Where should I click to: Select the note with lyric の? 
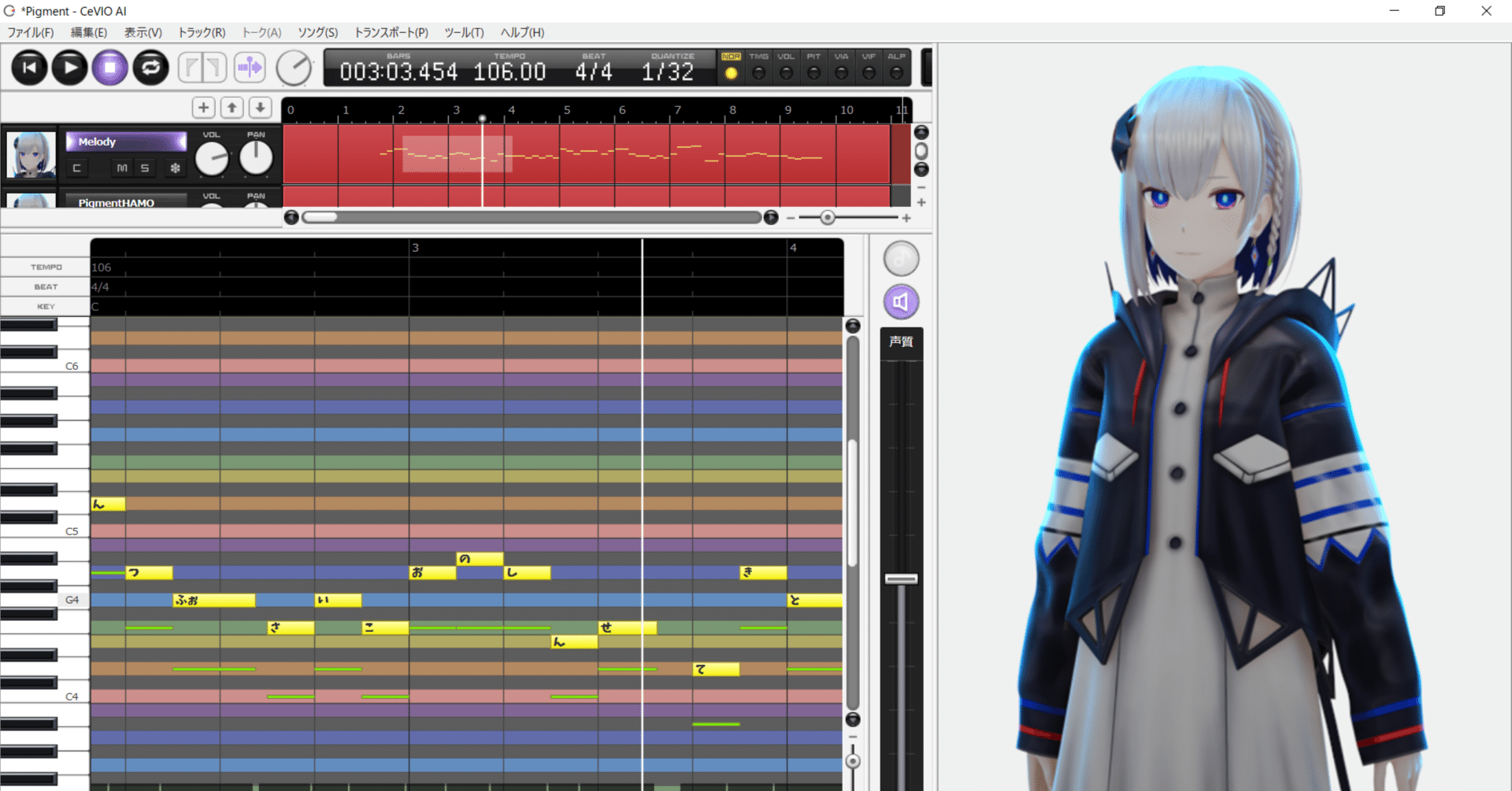[480, 559]
